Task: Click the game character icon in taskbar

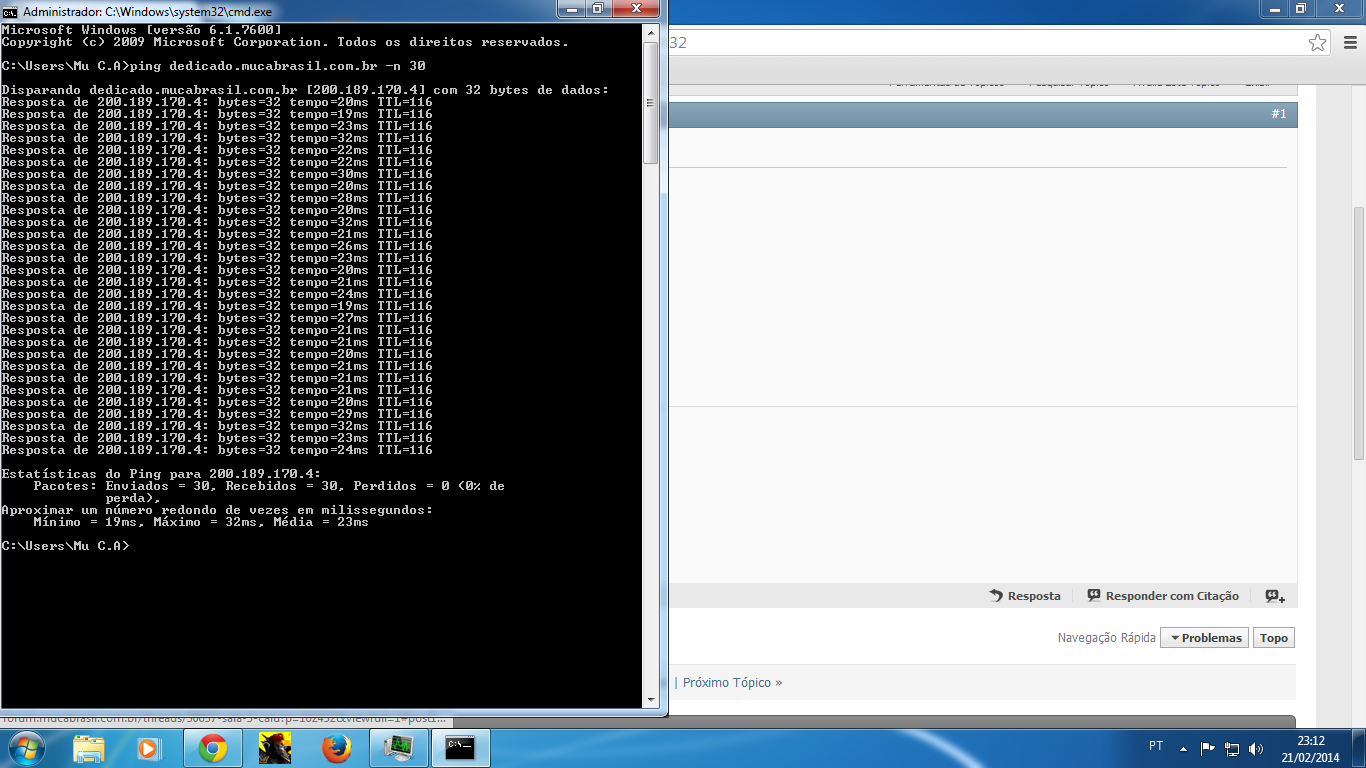Action: pos(274,747)
